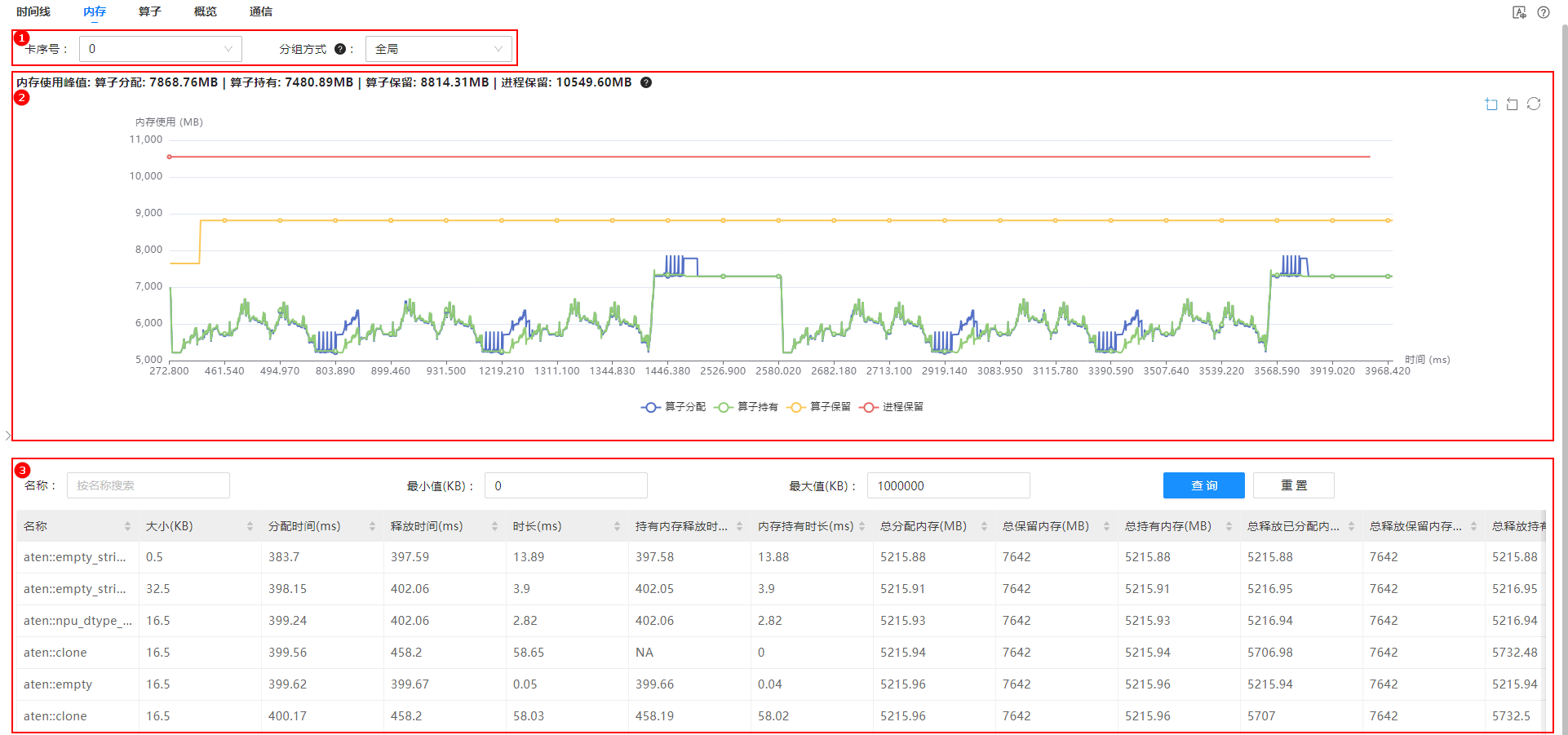Switch to the 概览 tab
The width and height of the screenshot is (1568, 735).
click(206, 11)
